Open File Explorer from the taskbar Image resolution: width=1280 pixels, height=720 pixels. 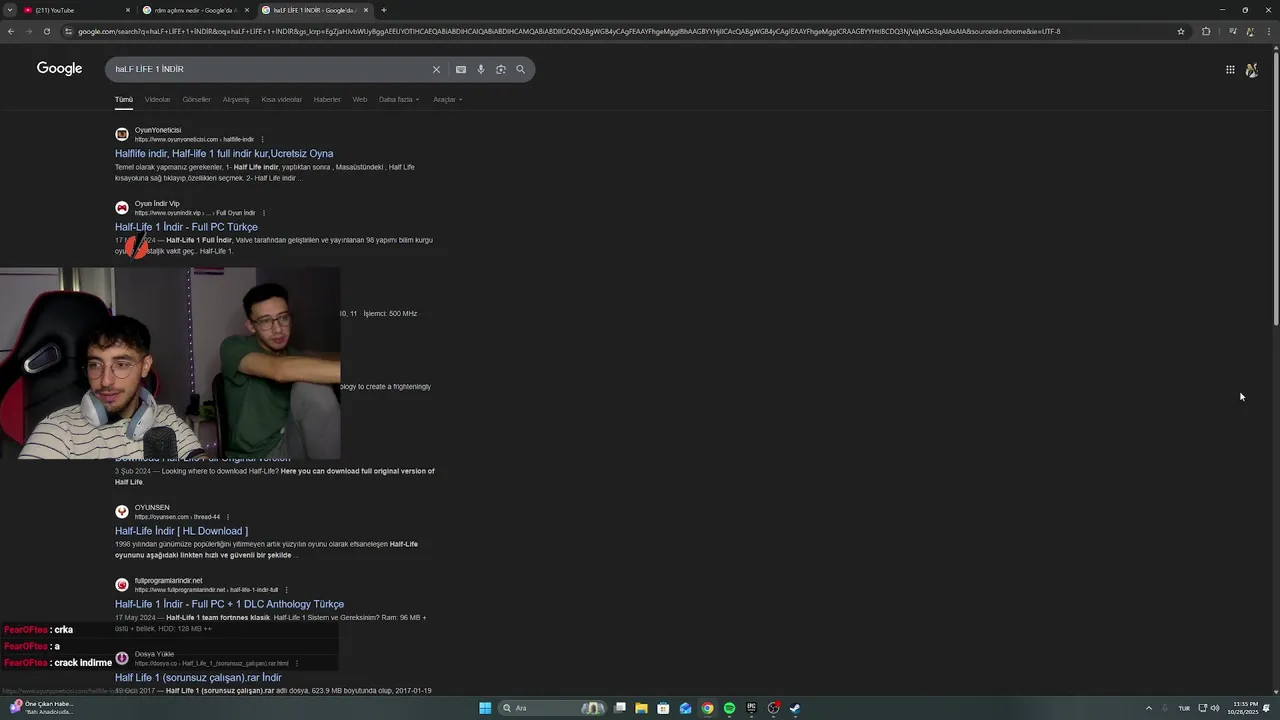[x=641, y=708]
